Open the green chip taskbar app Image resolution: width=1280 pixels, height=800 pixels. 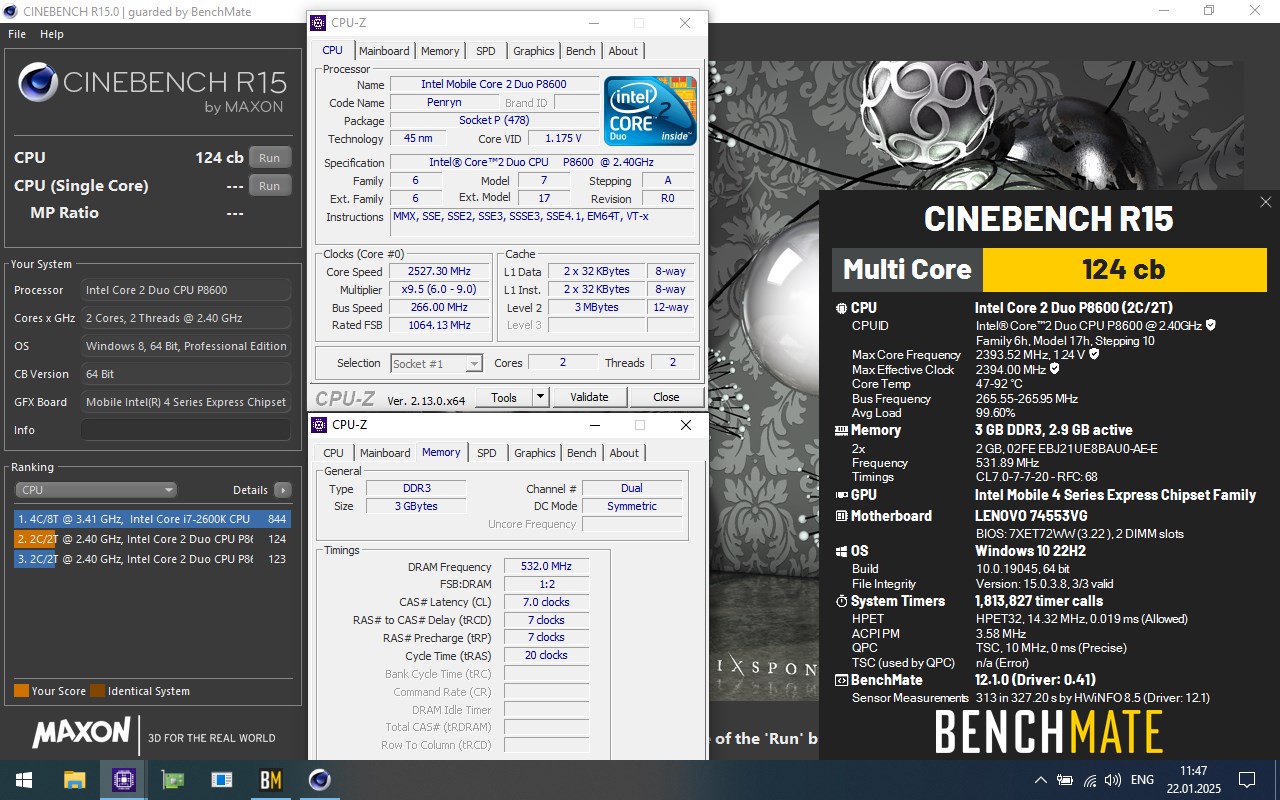click(172, 780)
